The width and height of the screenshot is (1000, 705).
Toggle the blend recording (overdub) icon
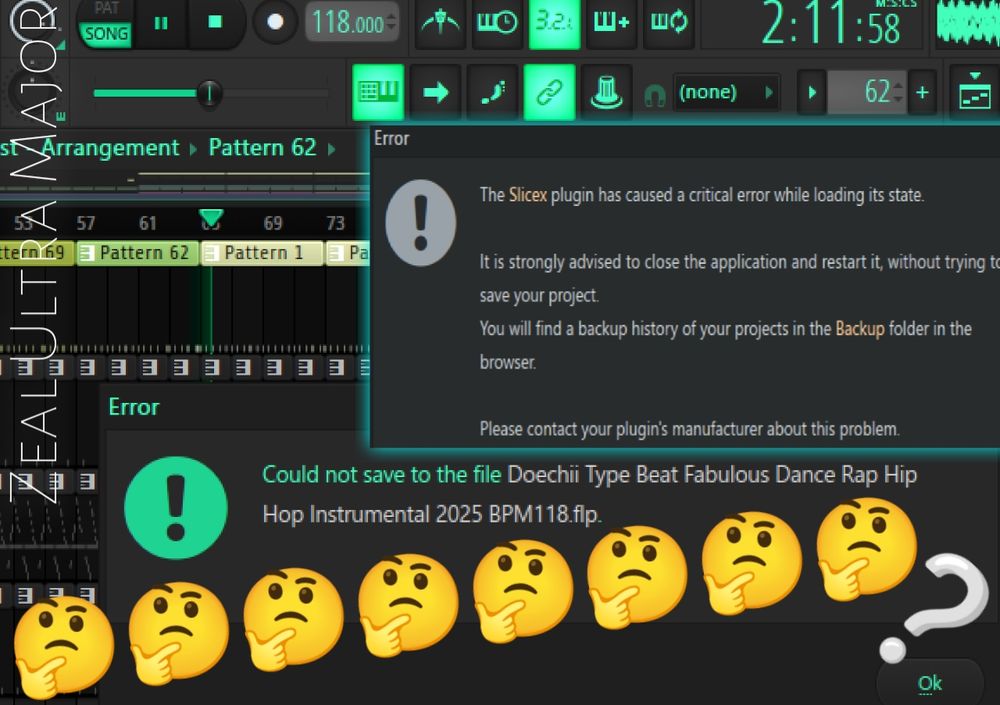(611, 23)
